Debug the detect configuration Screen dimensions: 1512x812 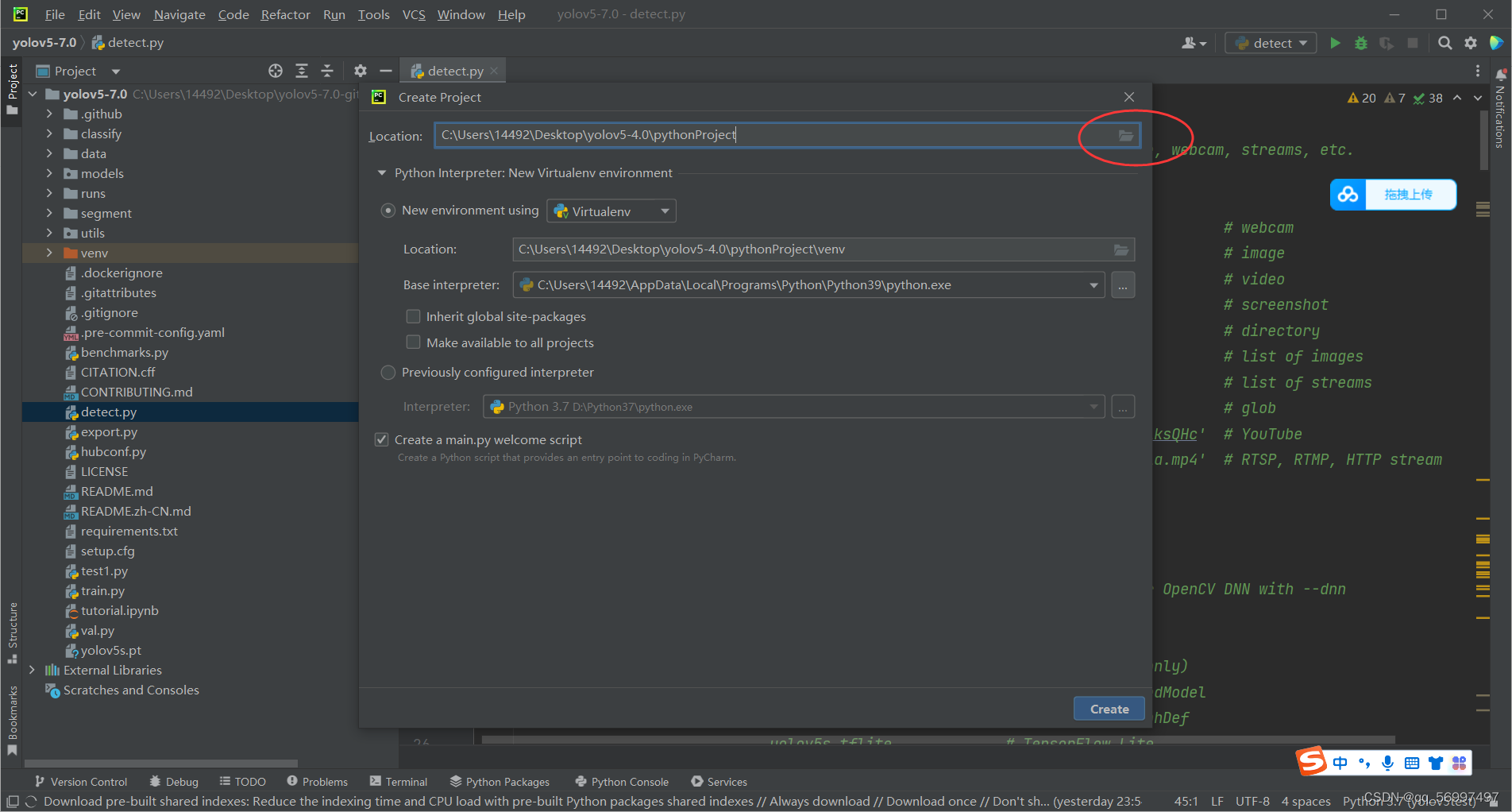coord(1360,43)
